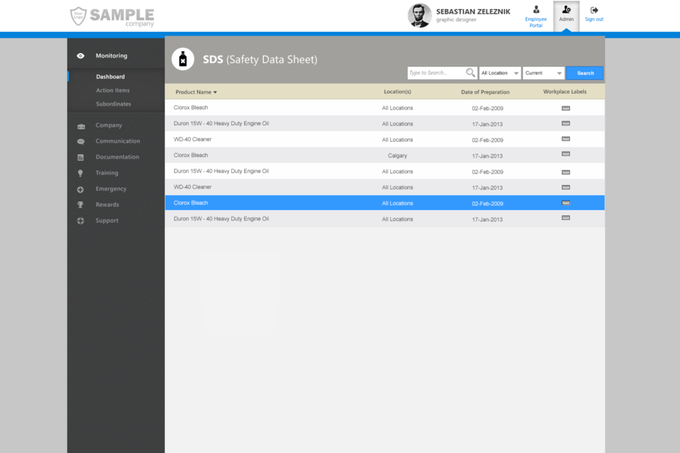Open the Company menu item
Screen dimensions: 680x453
pyautogui.click(x=109, y=125)
